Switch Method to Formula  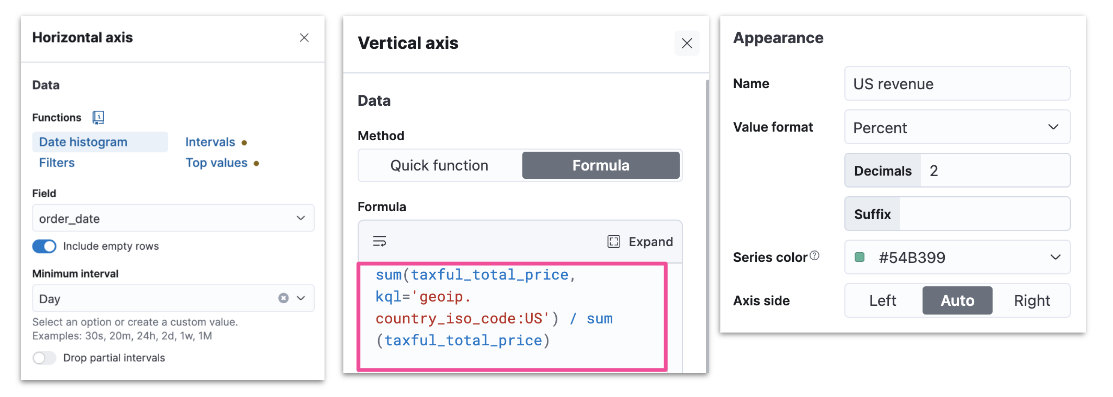pos(601,165)
